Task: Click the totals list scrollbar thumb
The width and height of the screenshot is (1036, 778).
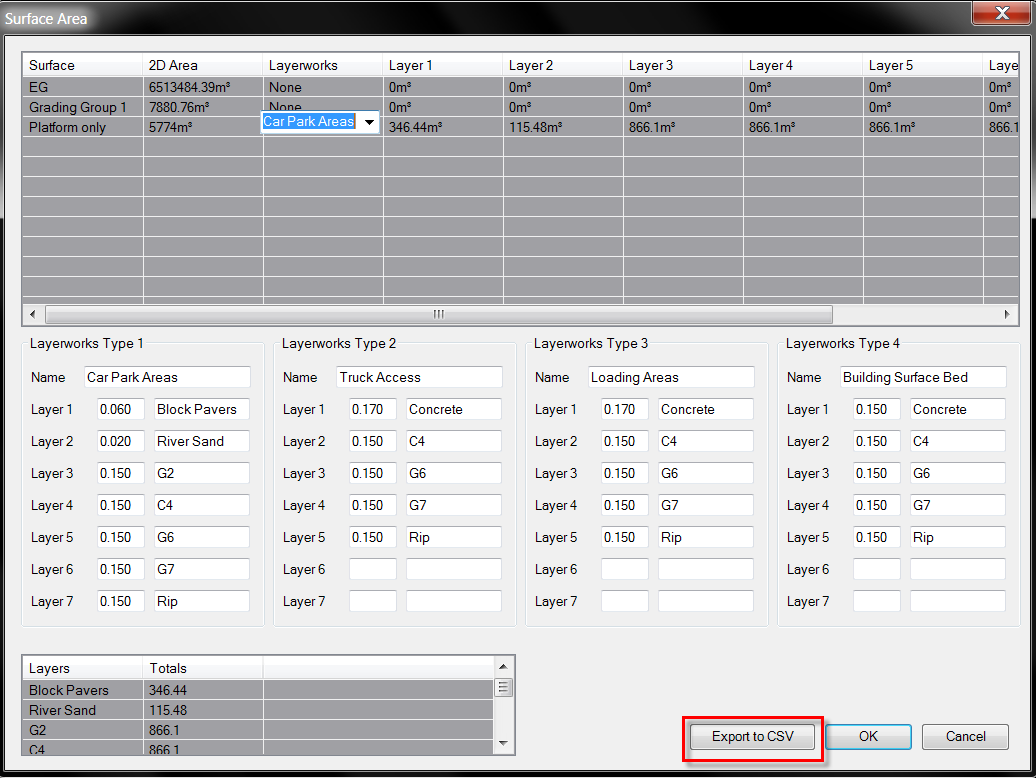Action: point(503,688)
